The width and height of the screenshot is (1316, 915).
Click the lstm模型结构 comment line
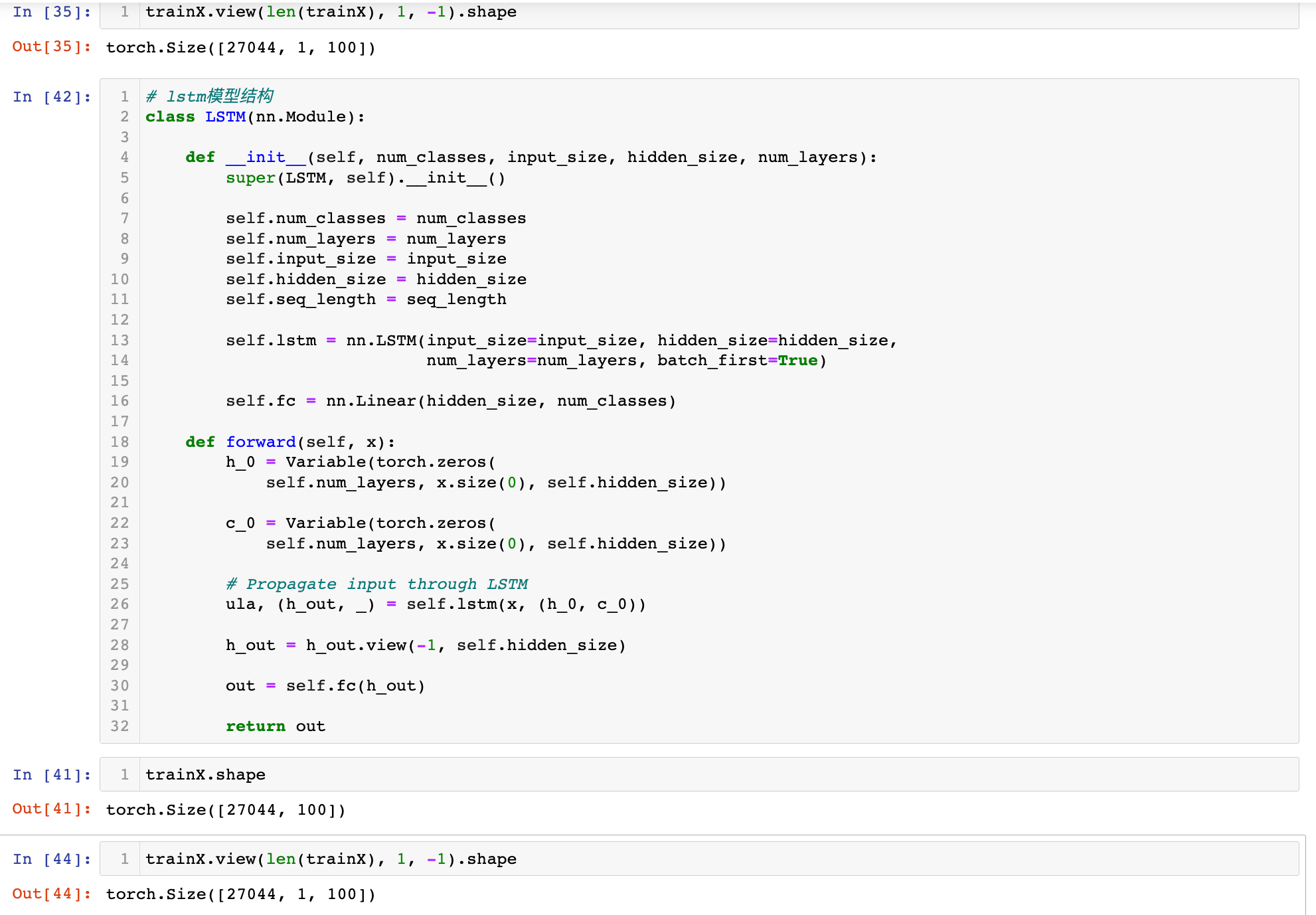(x=209, y=97)
